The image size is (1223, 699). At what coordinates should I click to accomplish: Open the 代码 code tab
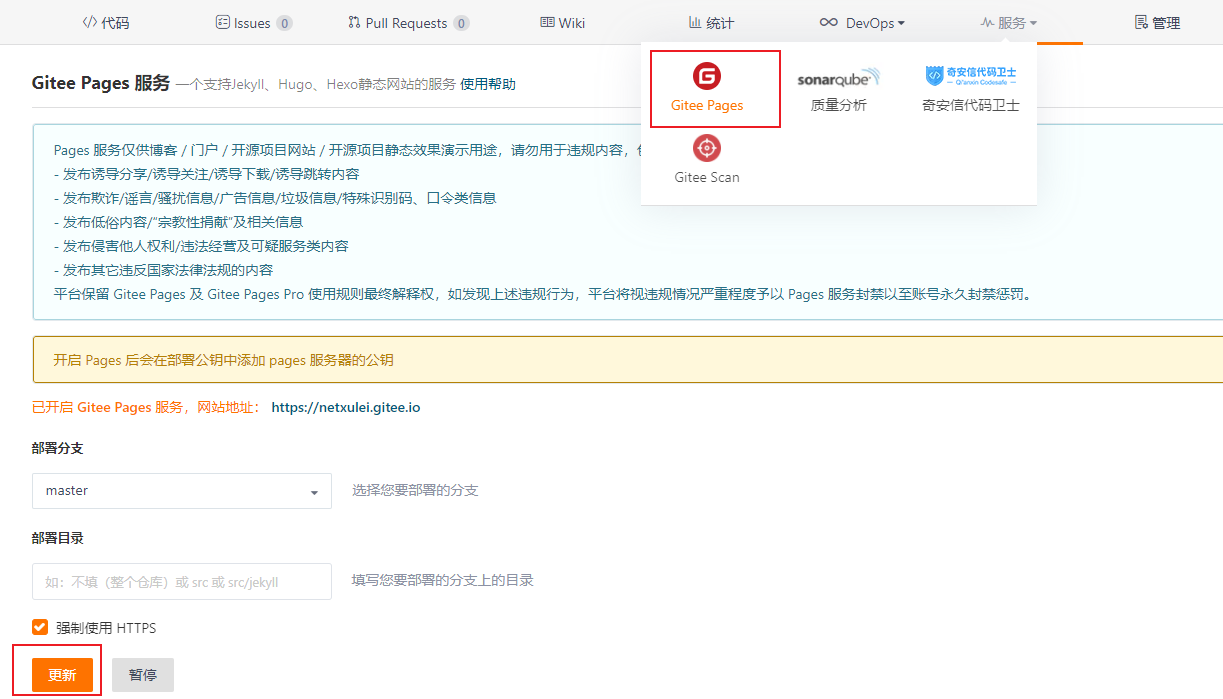(x=105, y=23)
